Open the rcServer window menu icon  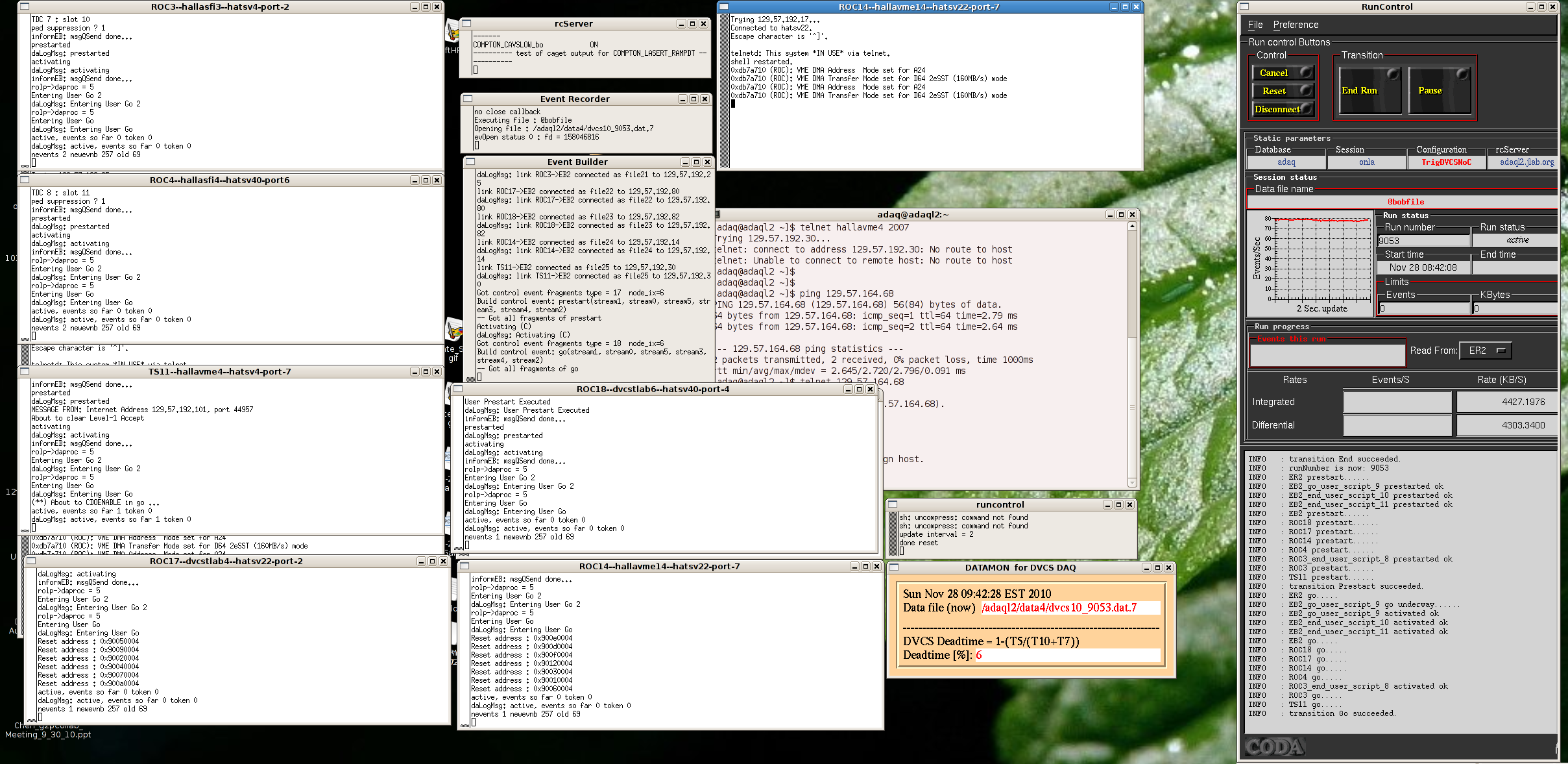point(466,23)
